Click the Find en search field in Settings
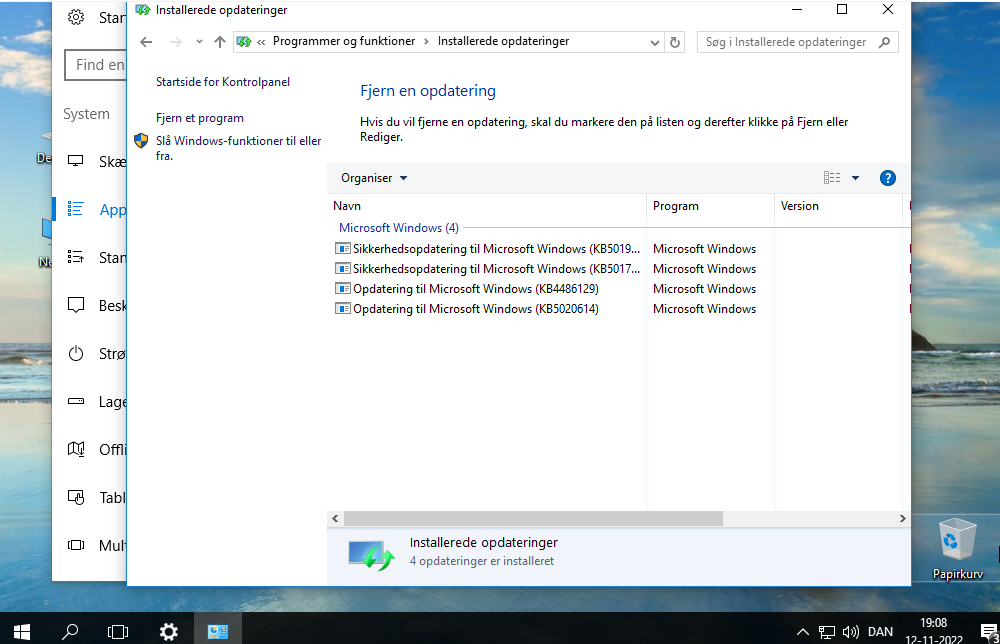 [96, 65]
